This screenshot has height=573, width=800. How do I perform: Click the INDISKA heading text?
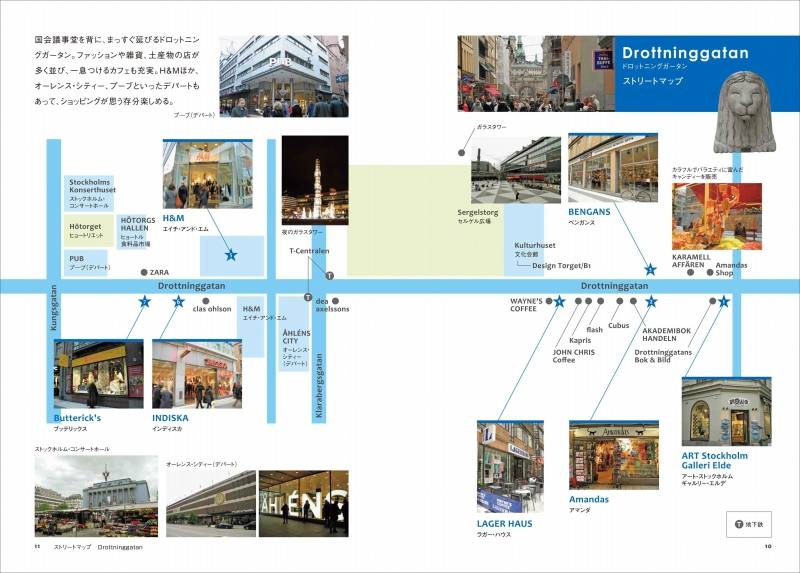pyautogui.click(x=170, y=418)
